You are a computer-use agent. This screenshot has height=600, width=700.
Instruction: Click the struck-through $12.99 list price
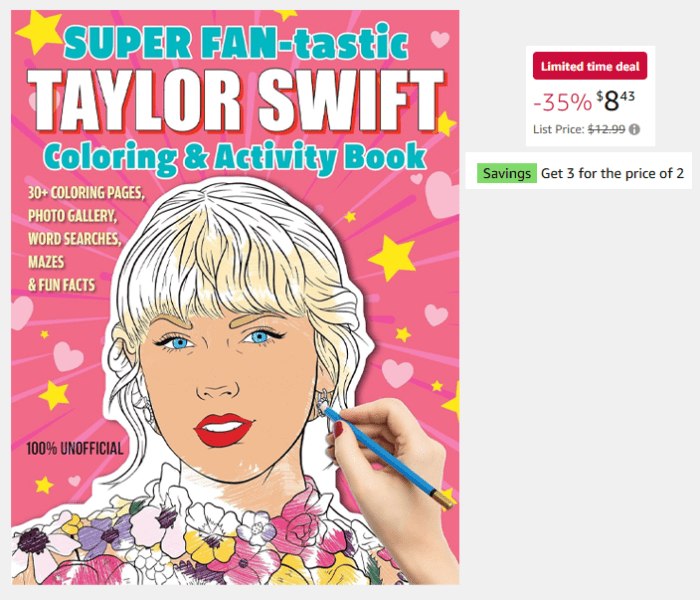[606, 129]
